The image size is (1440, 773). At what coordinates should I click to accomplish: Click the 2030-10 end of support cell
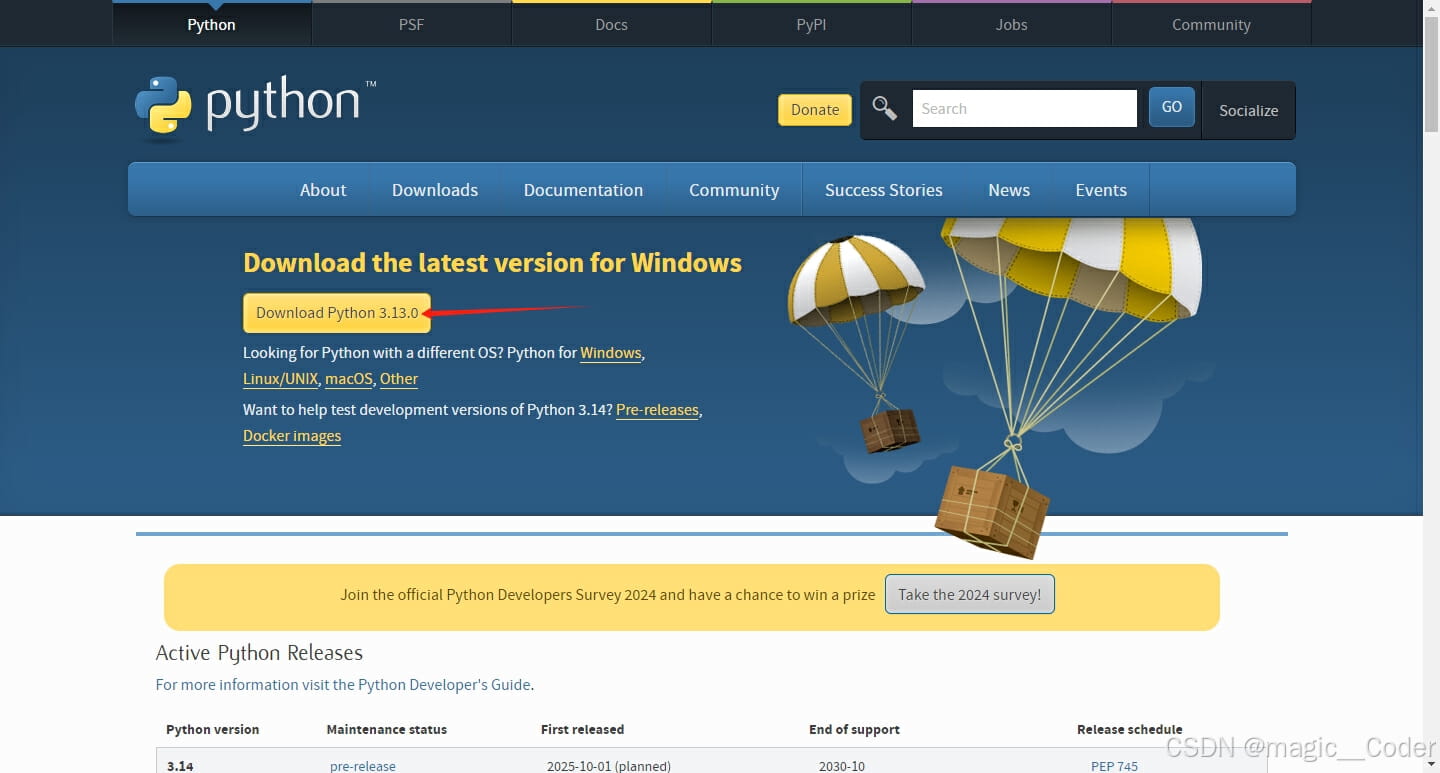pyautogui.click(x=841, y=766)
